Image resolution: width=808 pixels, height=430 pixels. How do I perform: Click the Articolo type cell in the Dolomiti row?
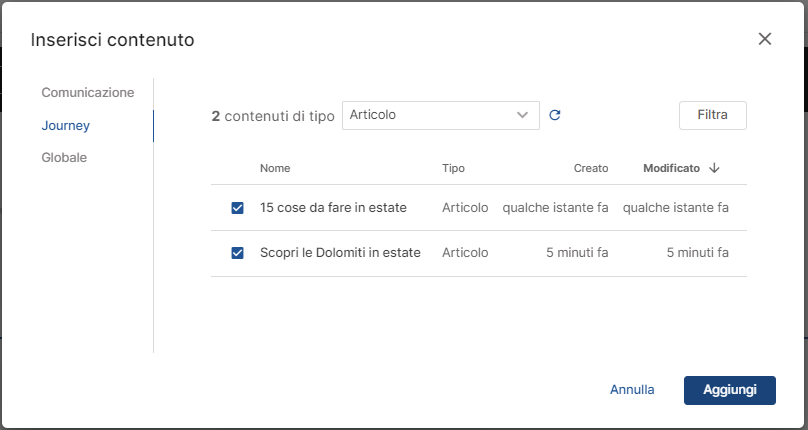465,253
